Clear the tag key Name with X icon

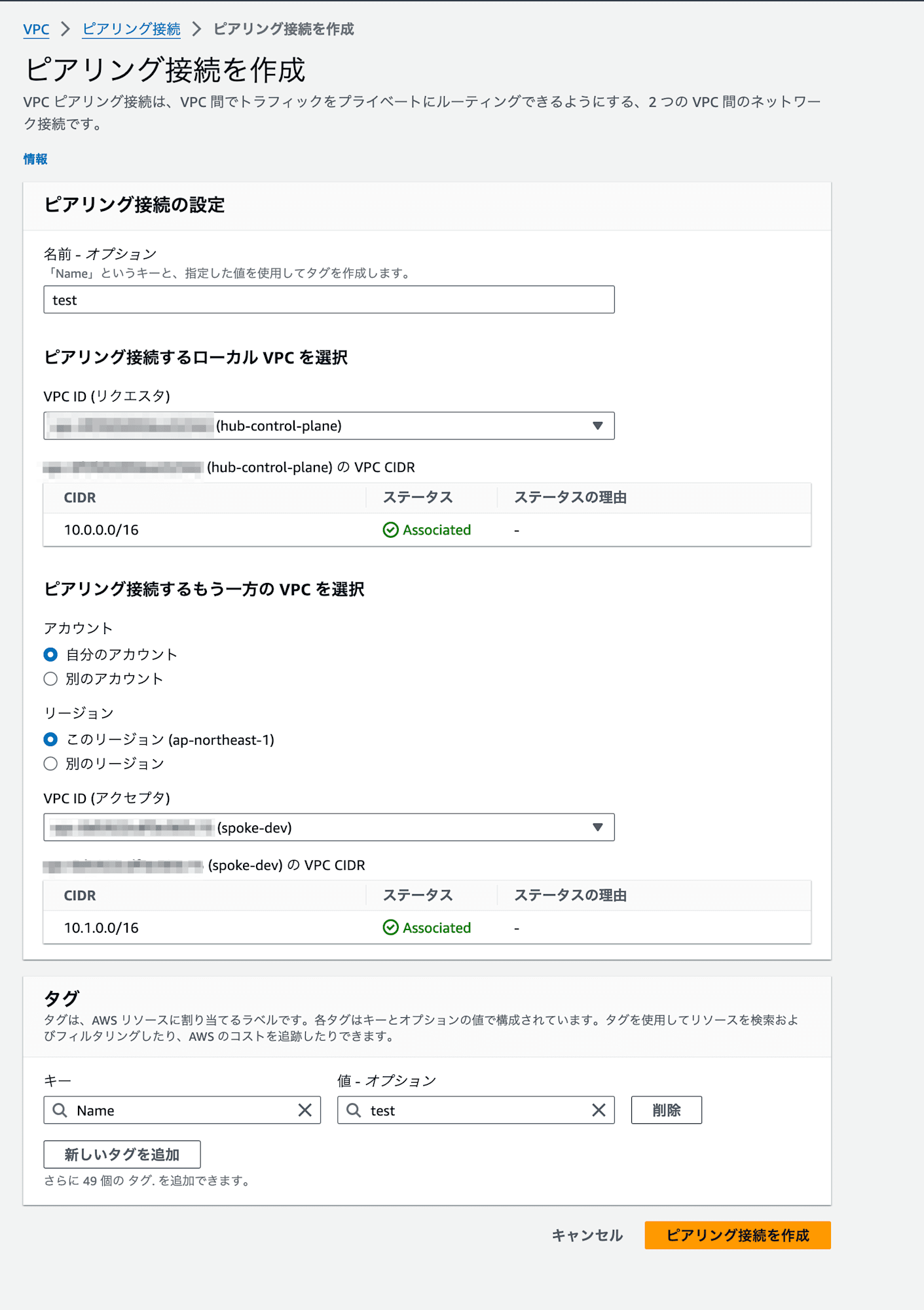(305, 1110)
